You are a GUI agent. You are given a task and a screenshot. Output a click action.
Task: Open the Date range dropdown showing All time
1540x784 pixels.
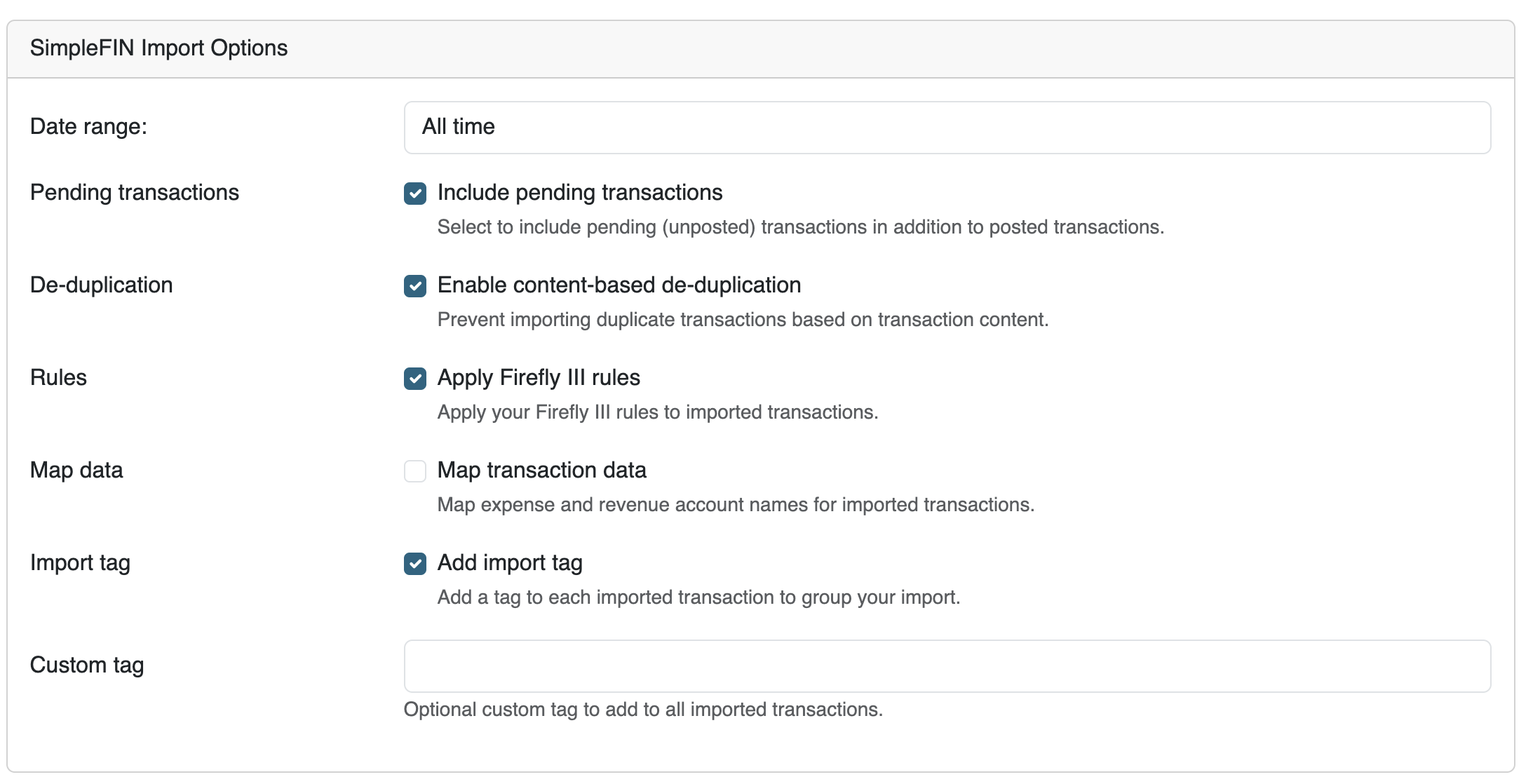[x=947, y=128]
